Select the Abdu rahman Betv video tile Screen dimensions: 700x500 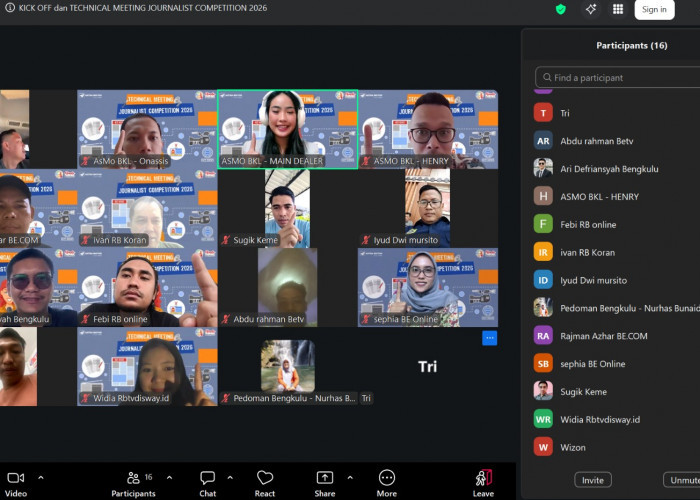tap(288, 288)
